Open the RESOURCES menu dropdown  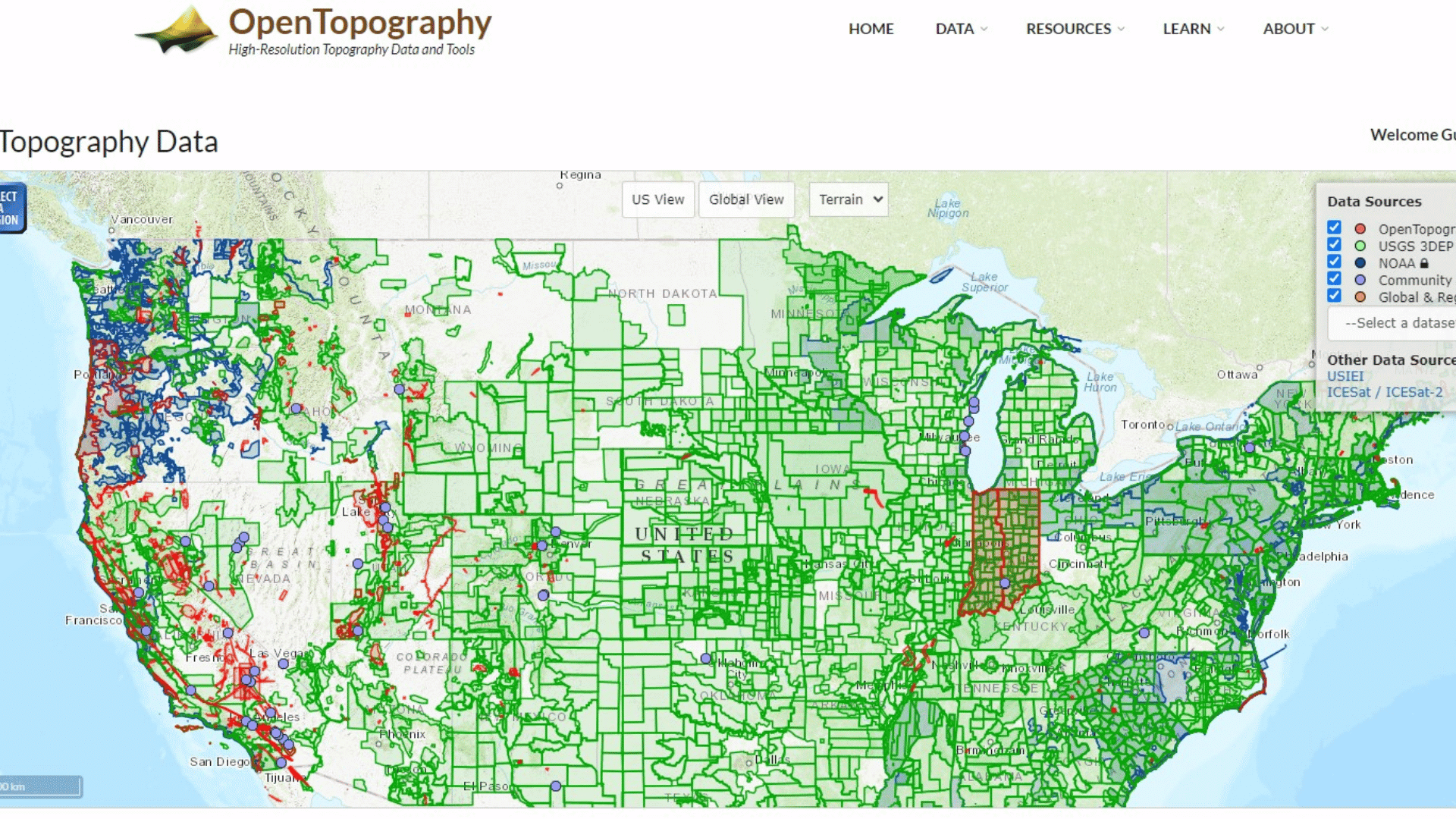point(1075,29)
